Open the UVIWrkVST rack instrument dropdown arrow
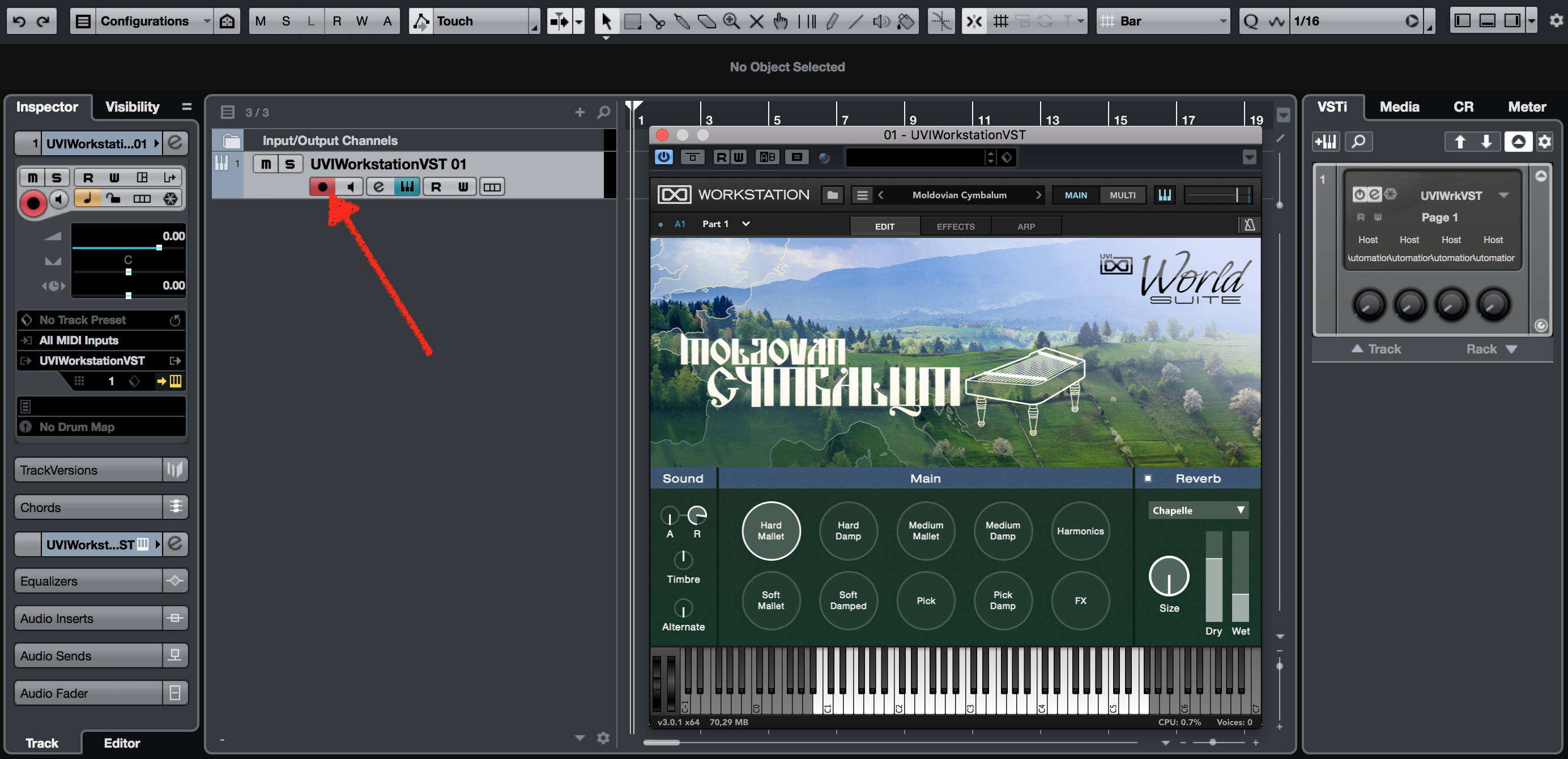 (1503, 195)
